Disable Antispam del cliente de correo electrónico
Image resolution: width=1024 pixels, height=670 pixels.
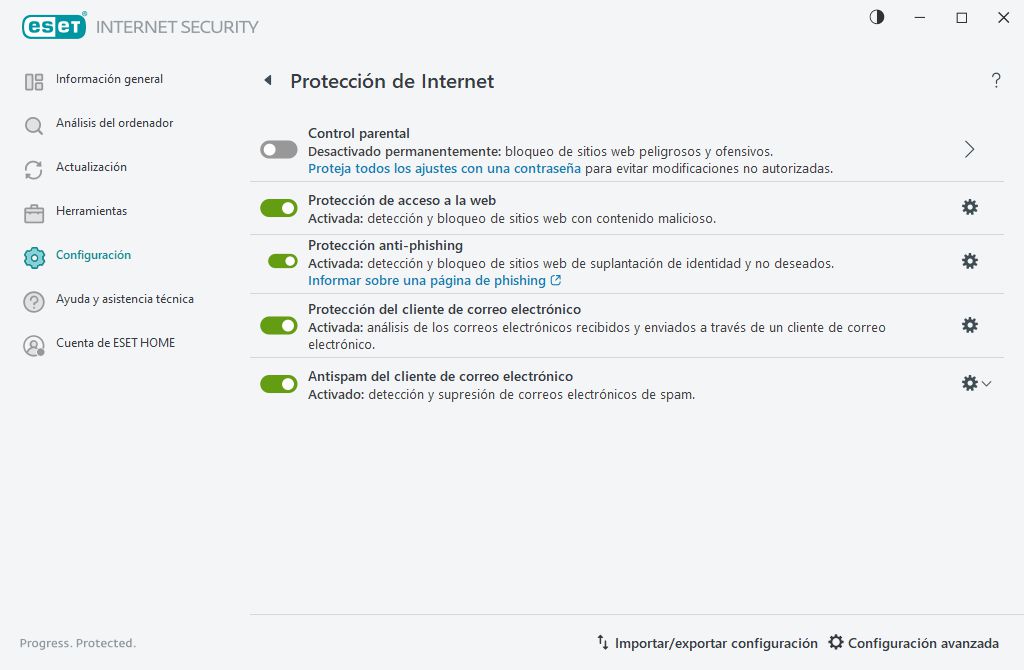[x=278, y=384]
